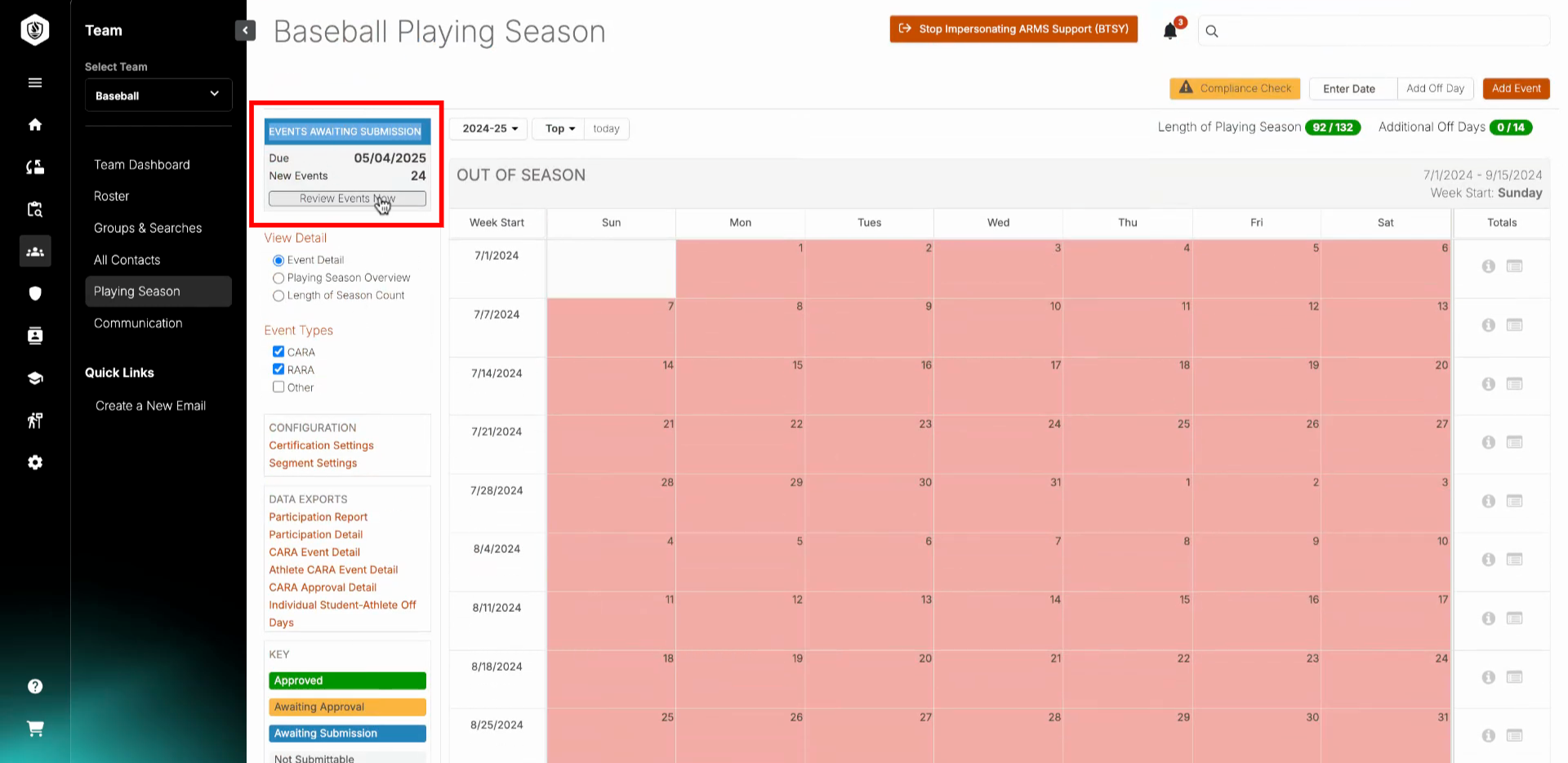This screenshot has height=763, width=1568.
Task: Click Review Events Now button
Action: (347, 199)
